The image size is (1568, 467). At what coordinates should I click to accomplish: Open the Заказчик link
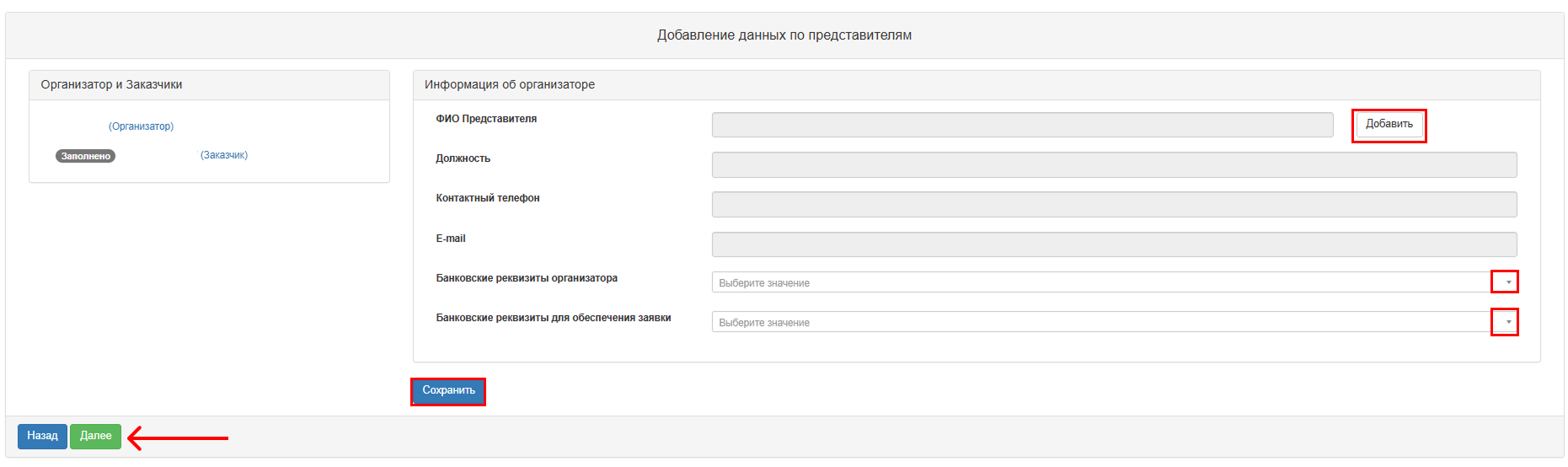click(224, 155)
